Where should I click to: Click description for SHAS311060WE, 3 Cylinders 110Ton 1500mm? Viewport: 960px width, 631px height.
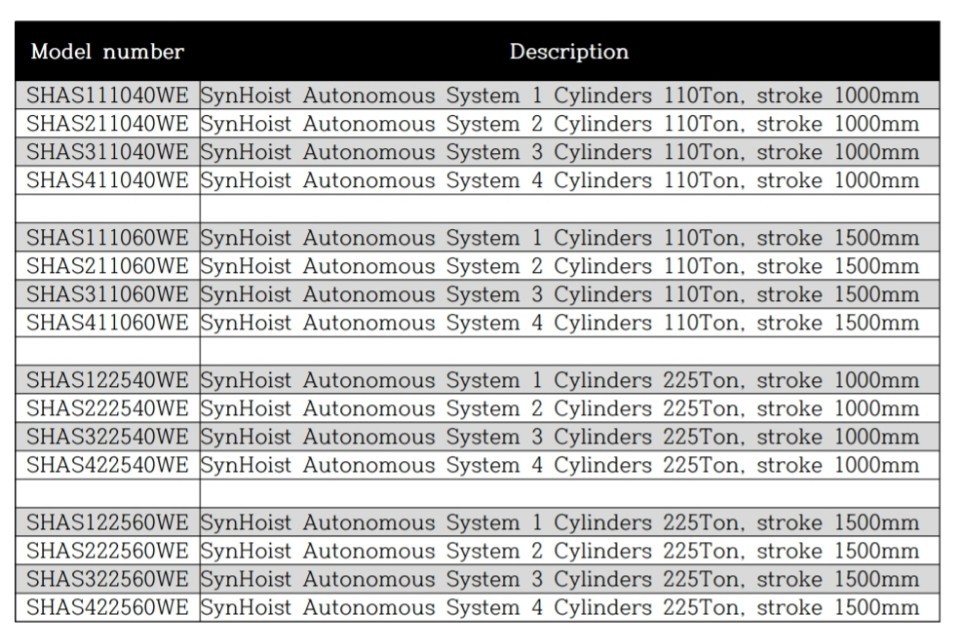coord(569,294)
